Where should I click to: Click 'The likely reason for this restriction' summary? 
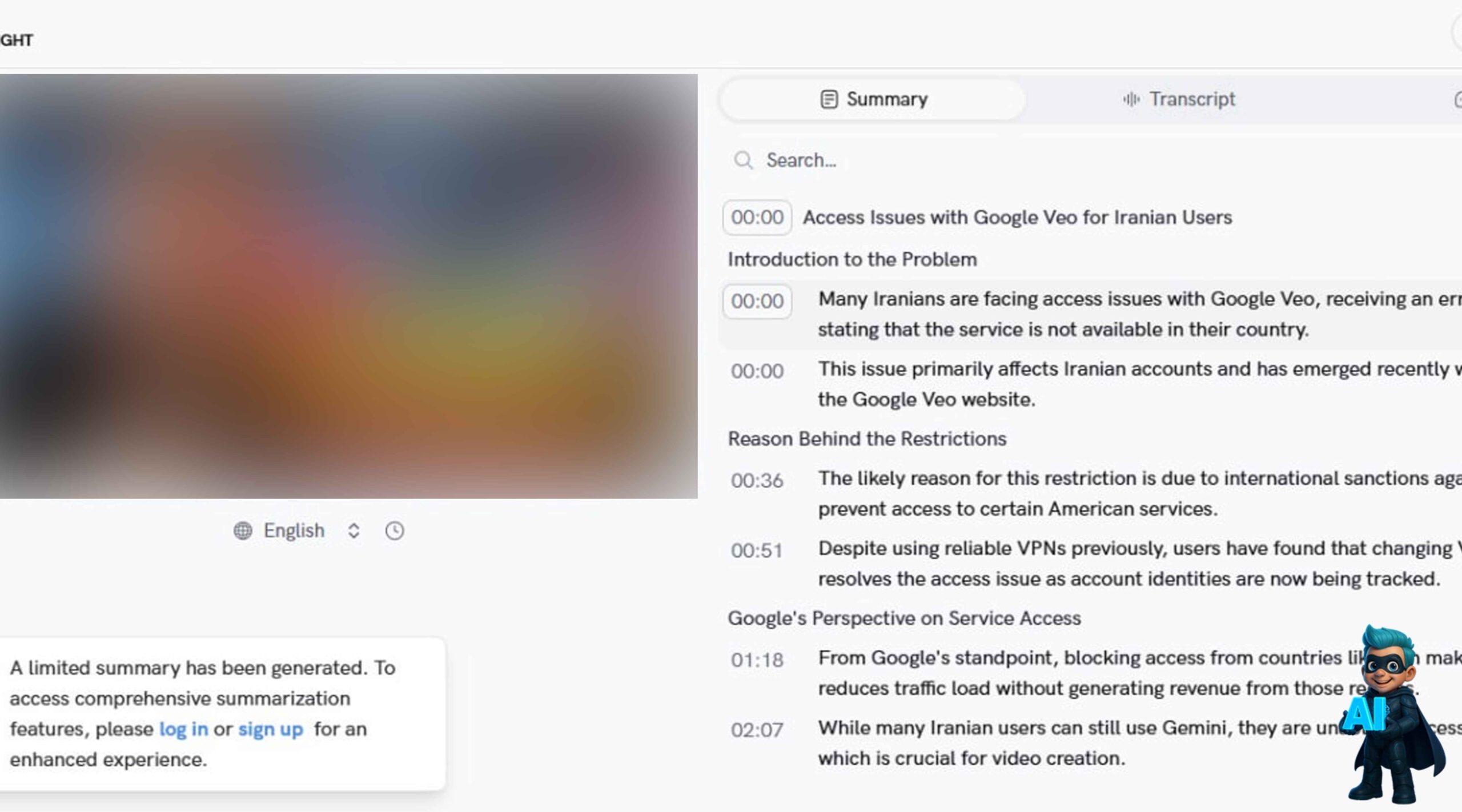tap(1139, 493)
